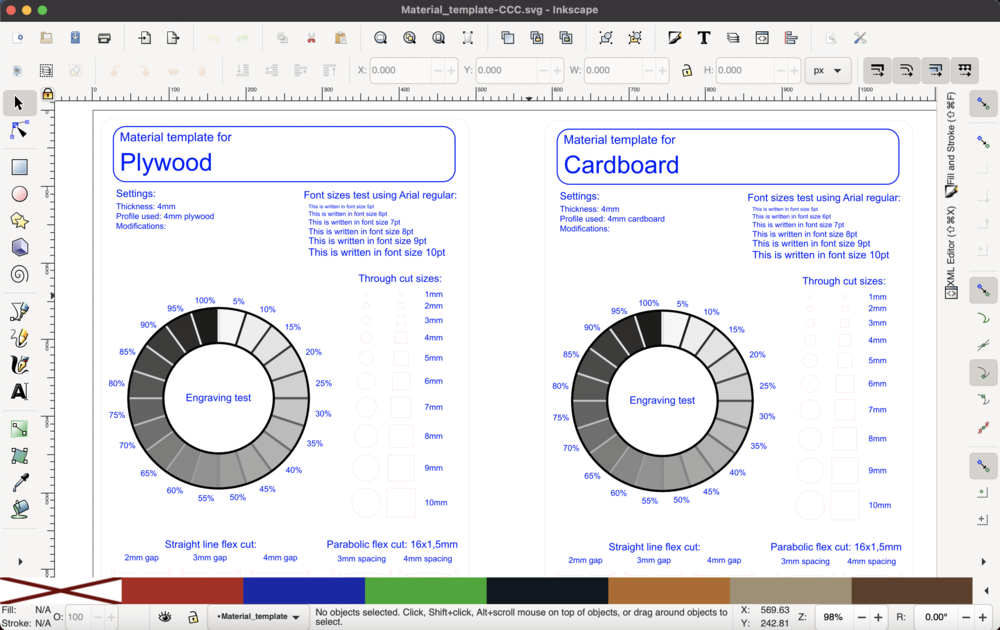This screenshot has height=630, width=1000.
Task: Click the Ungroup objects icon
Action: tap(635, 38)
